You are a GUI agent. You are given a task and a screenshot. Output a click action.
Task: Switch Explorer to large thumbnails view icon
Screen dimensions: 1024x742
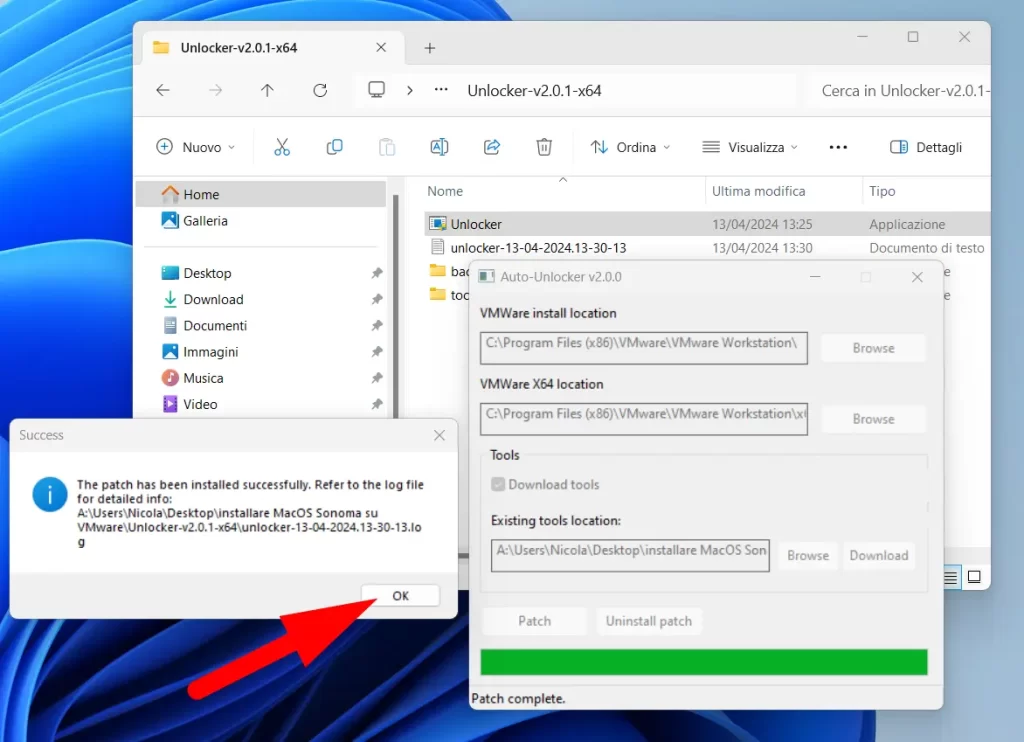point(974,577)
